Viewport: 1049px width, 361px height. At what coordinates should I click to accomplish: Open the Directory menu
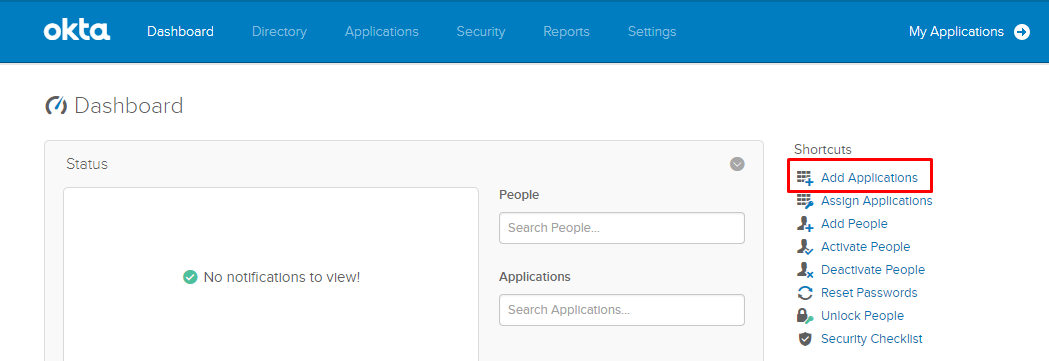click(279, 31)
